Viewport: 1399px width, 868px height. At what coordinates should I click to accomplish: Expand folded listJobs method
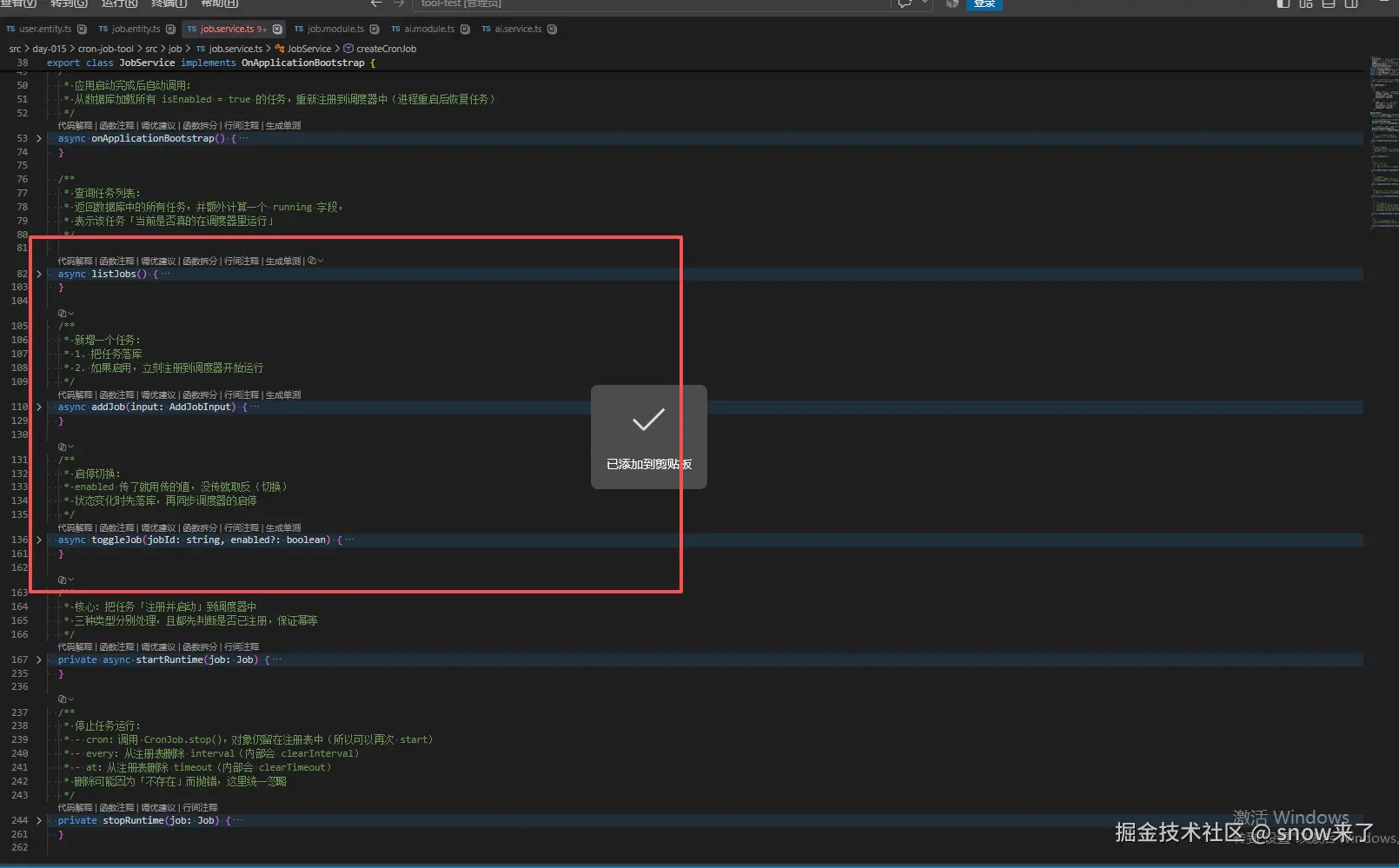click(39, 274)
